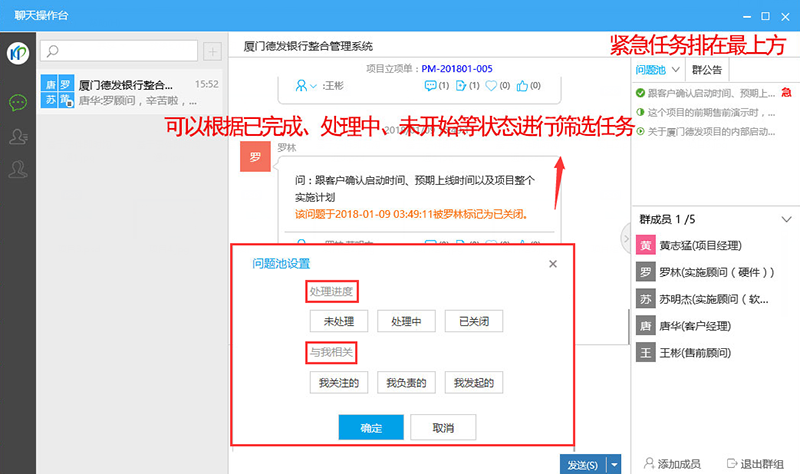
Task: Open the 厦门德发银行整合... conversation
Action: tap(132, 92)
